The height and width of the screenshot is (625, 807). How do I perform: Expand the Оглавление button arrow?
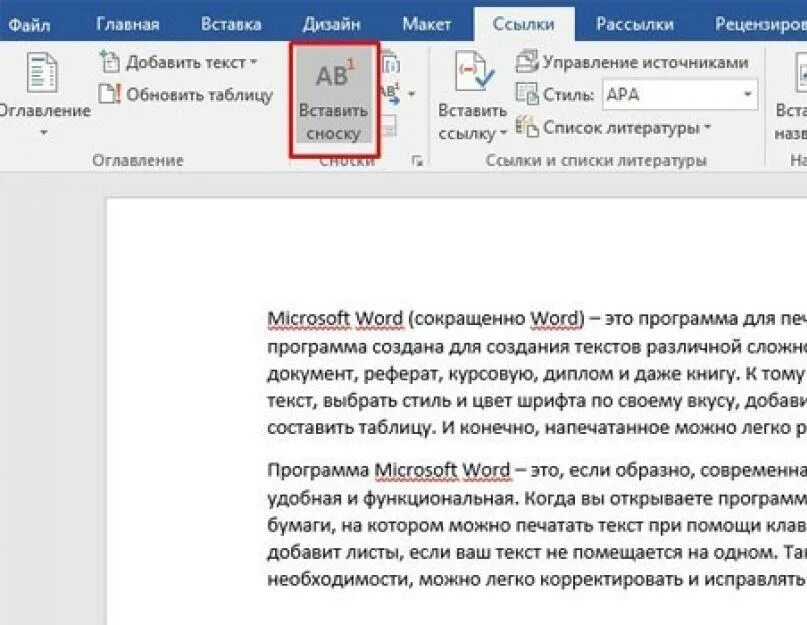click(x=44, y=132)
